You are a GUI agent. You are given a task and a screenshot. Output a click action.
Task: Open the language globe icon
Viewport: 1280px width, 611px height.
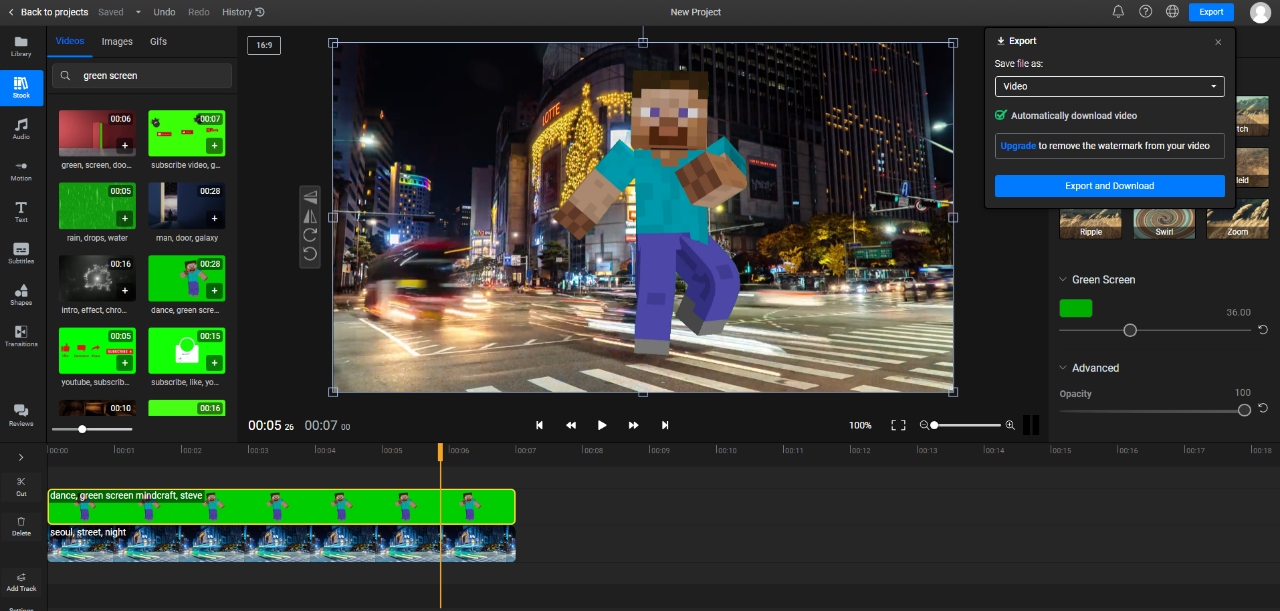click(x=1172, y=12)
